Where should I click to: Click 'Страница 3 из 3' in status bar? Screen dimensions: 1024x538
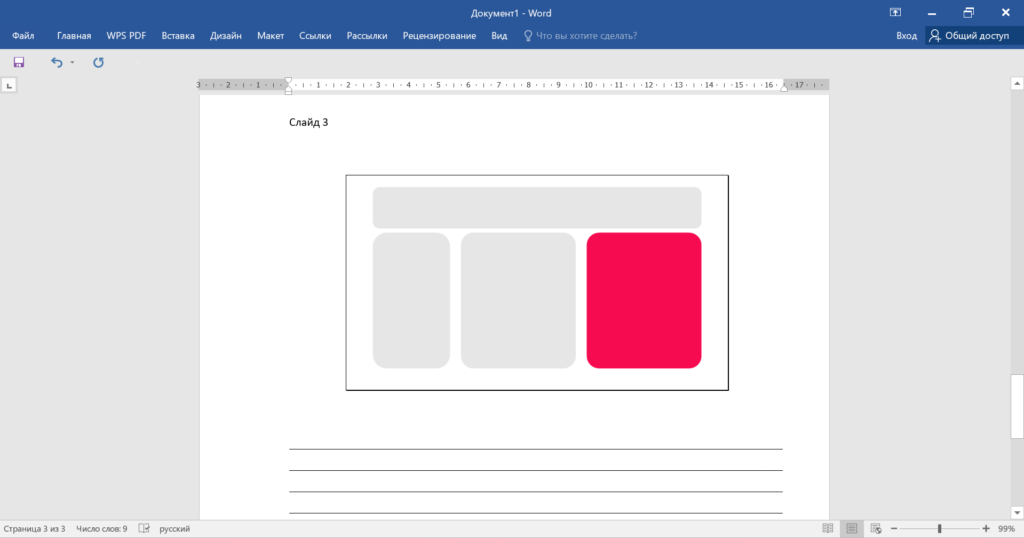click(x=34, y=529)
